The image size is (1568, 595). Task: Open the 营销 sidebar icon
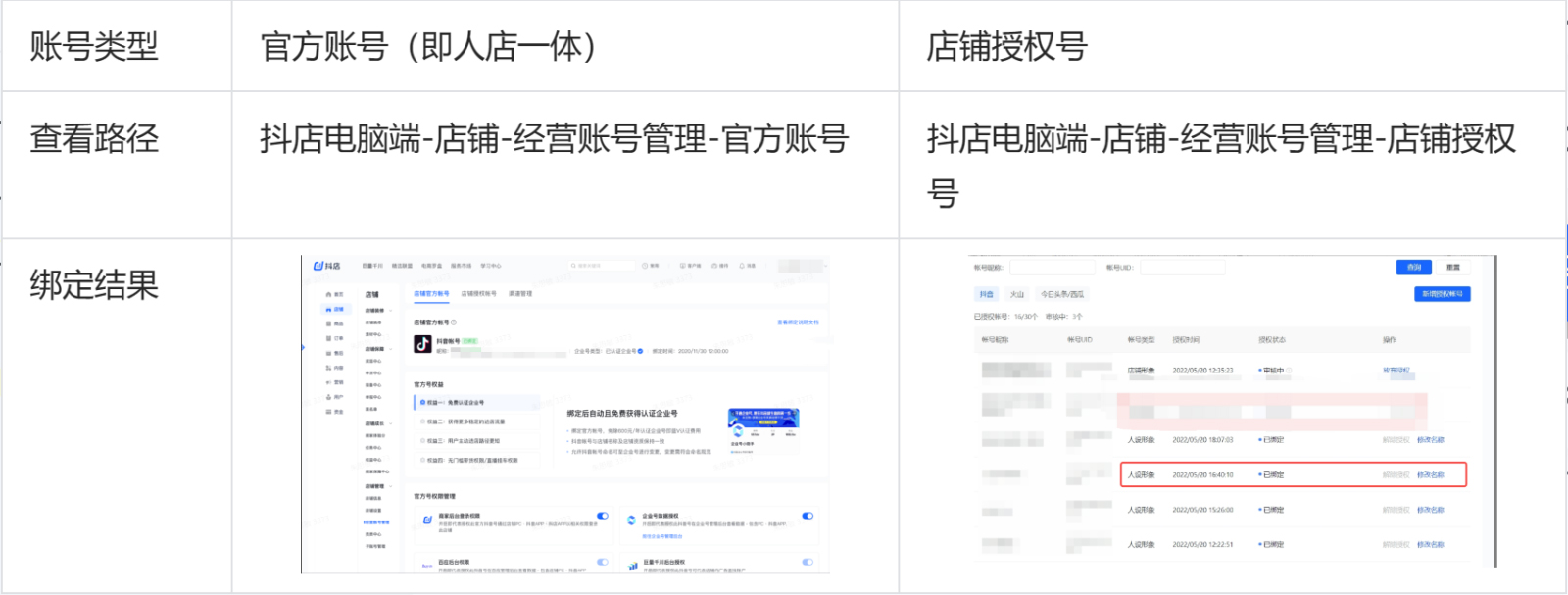click(x=328, y=382)
